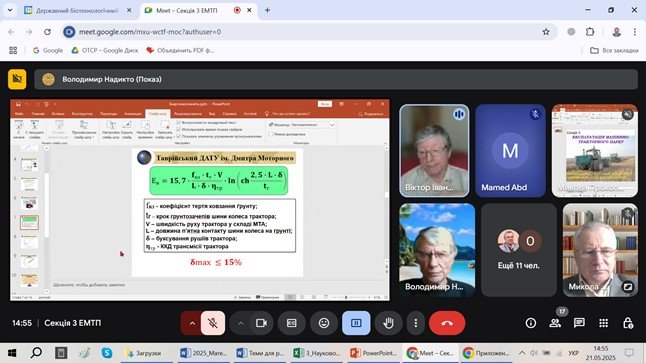646x363 pixels.
Task: Stop presenting the screen
Action: click(x=356, y=323)
